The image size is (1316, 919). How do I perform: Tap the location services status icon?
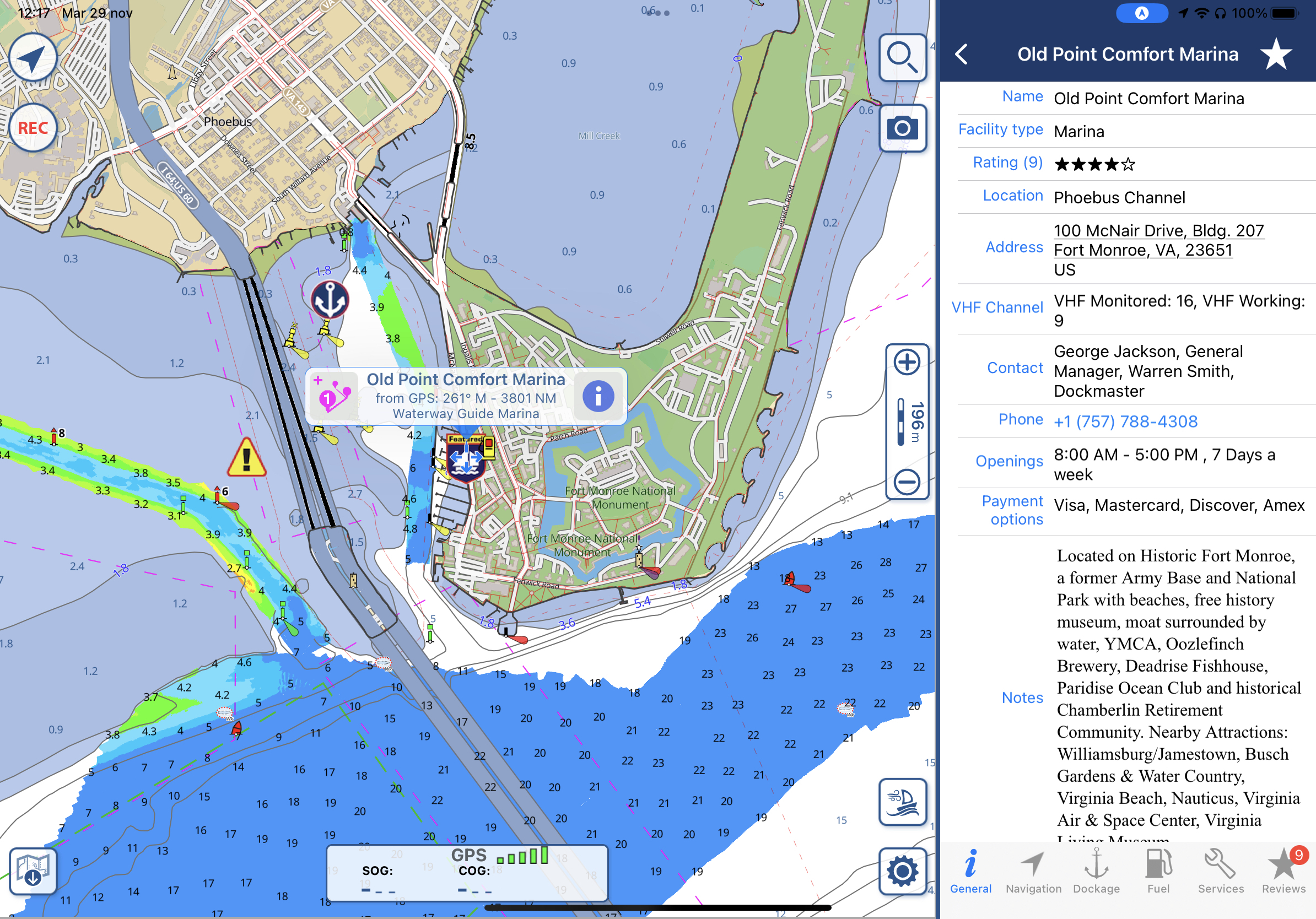1183,13
